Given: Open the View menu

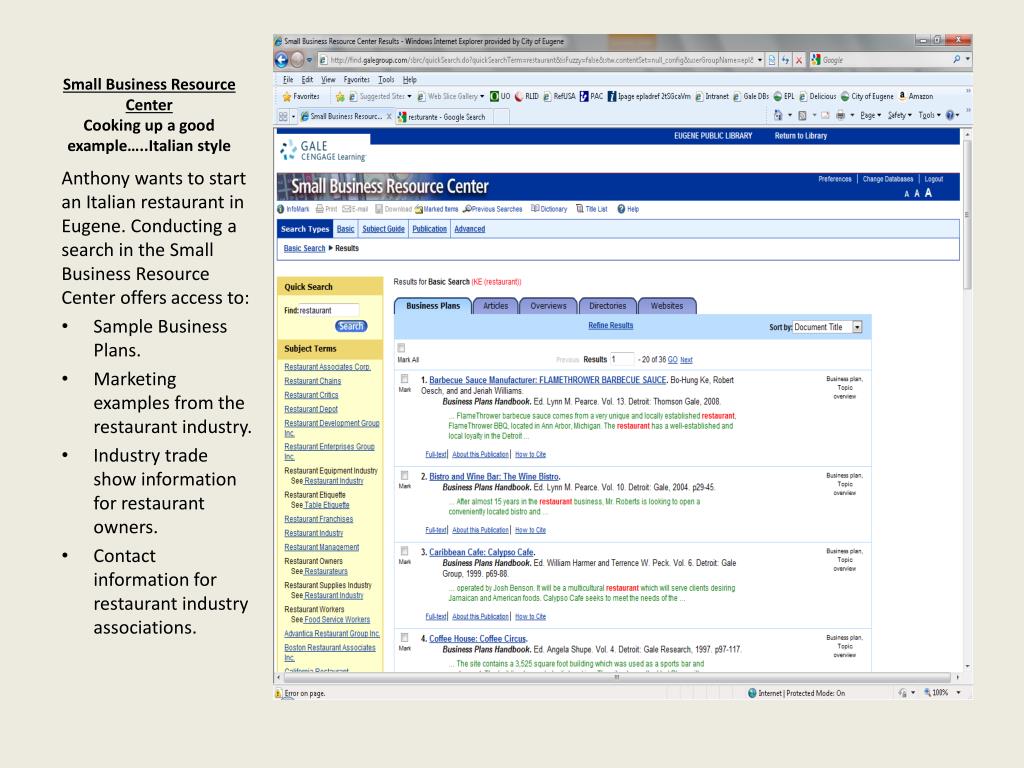Looking at the screenshot, I should [x=328, y=80].
